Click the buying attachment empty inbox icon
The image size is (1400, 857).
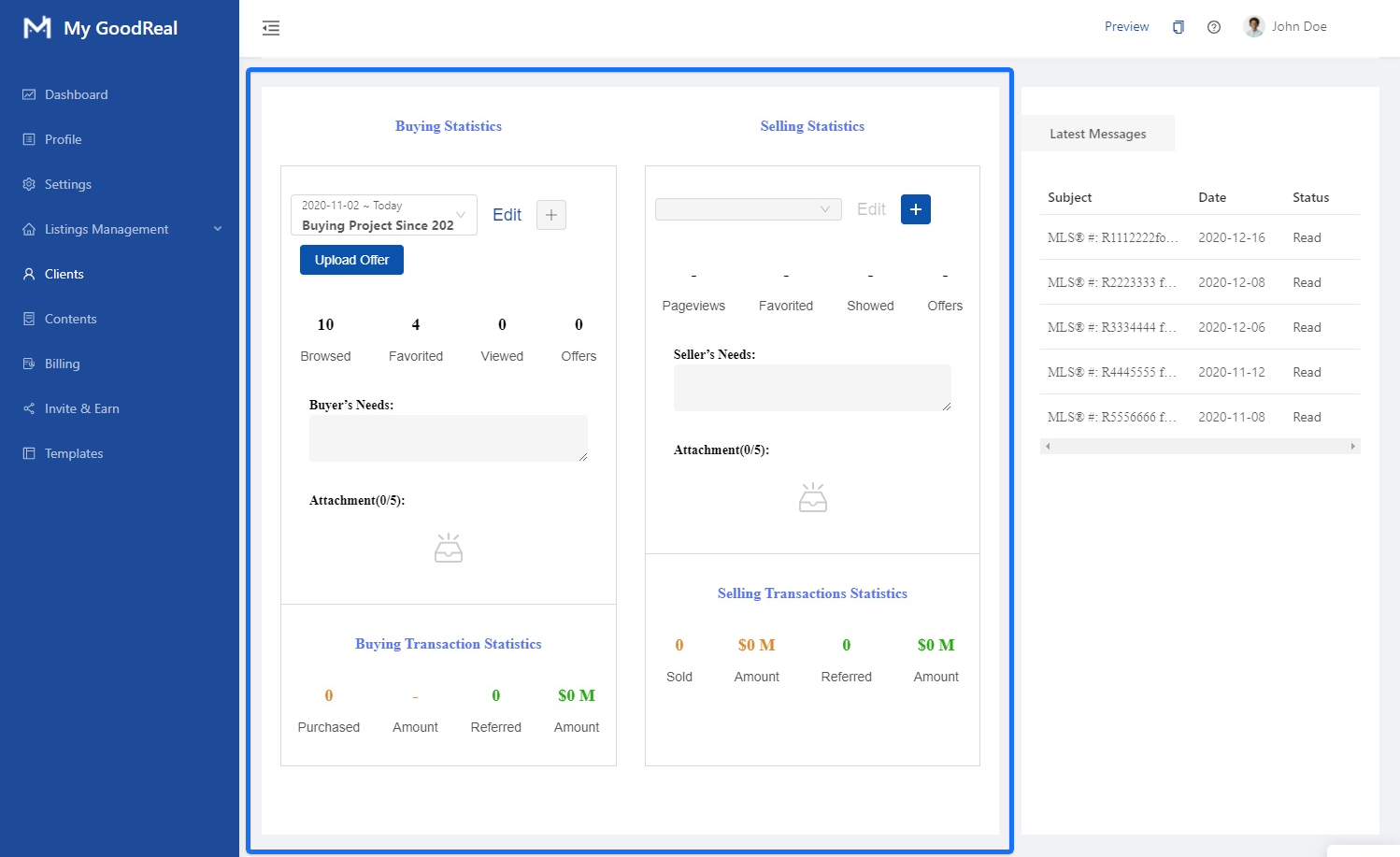449,548
